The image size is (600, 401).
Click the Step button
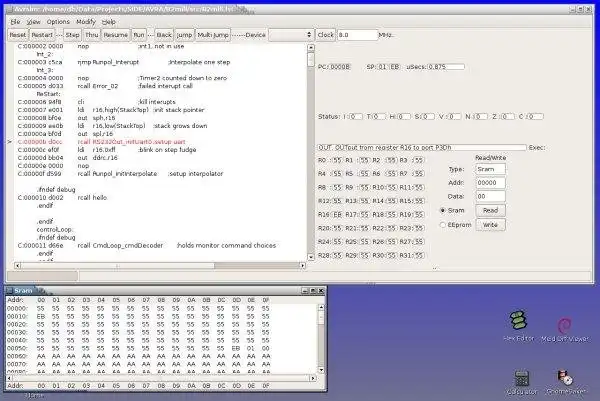click(72, 35)
